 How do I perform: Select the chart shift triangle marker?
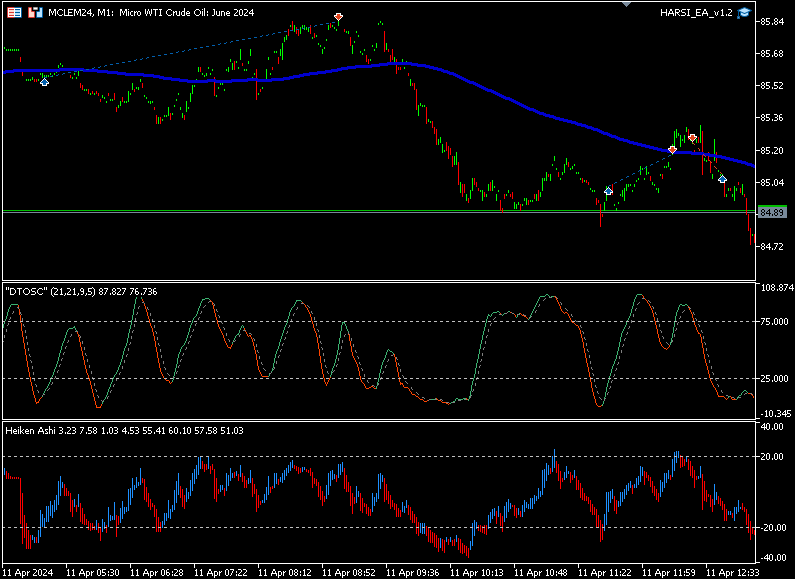(x=627, y=4)
